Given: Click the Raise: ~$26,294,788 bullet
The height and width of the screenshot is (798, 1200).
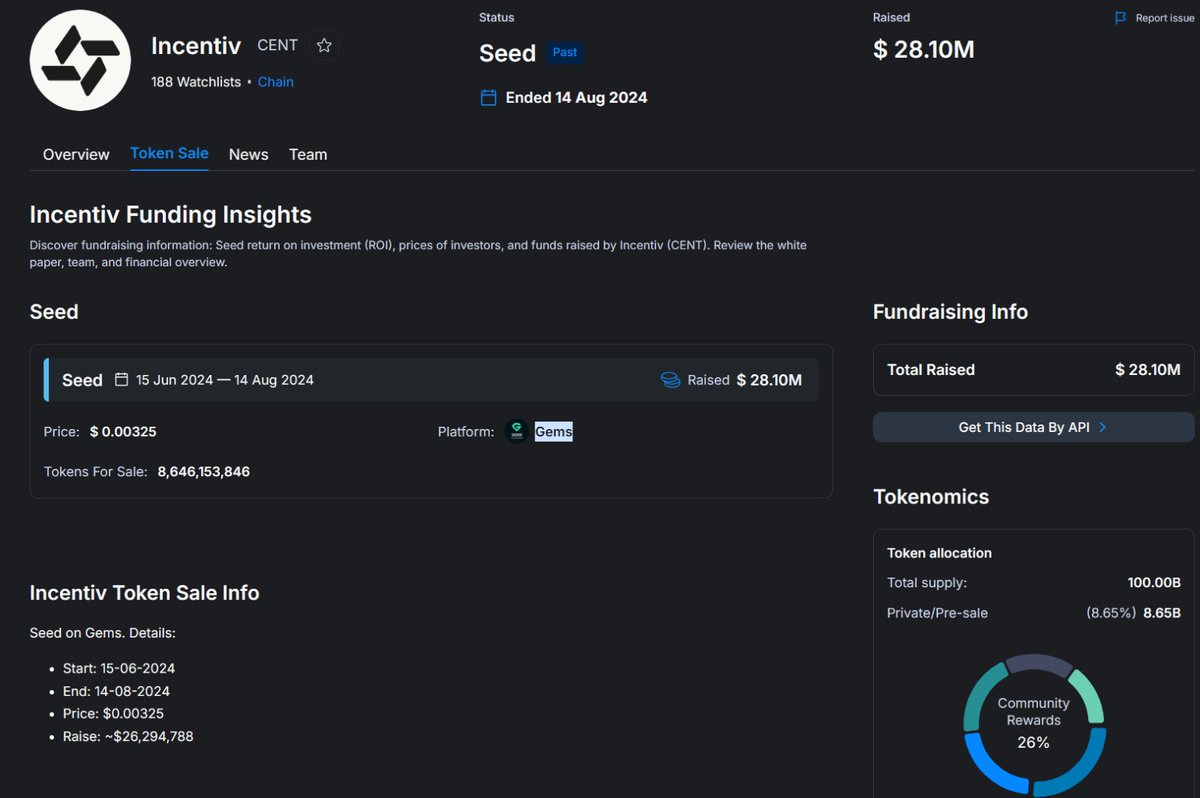Looking at the screenshot, I should 128,737.
